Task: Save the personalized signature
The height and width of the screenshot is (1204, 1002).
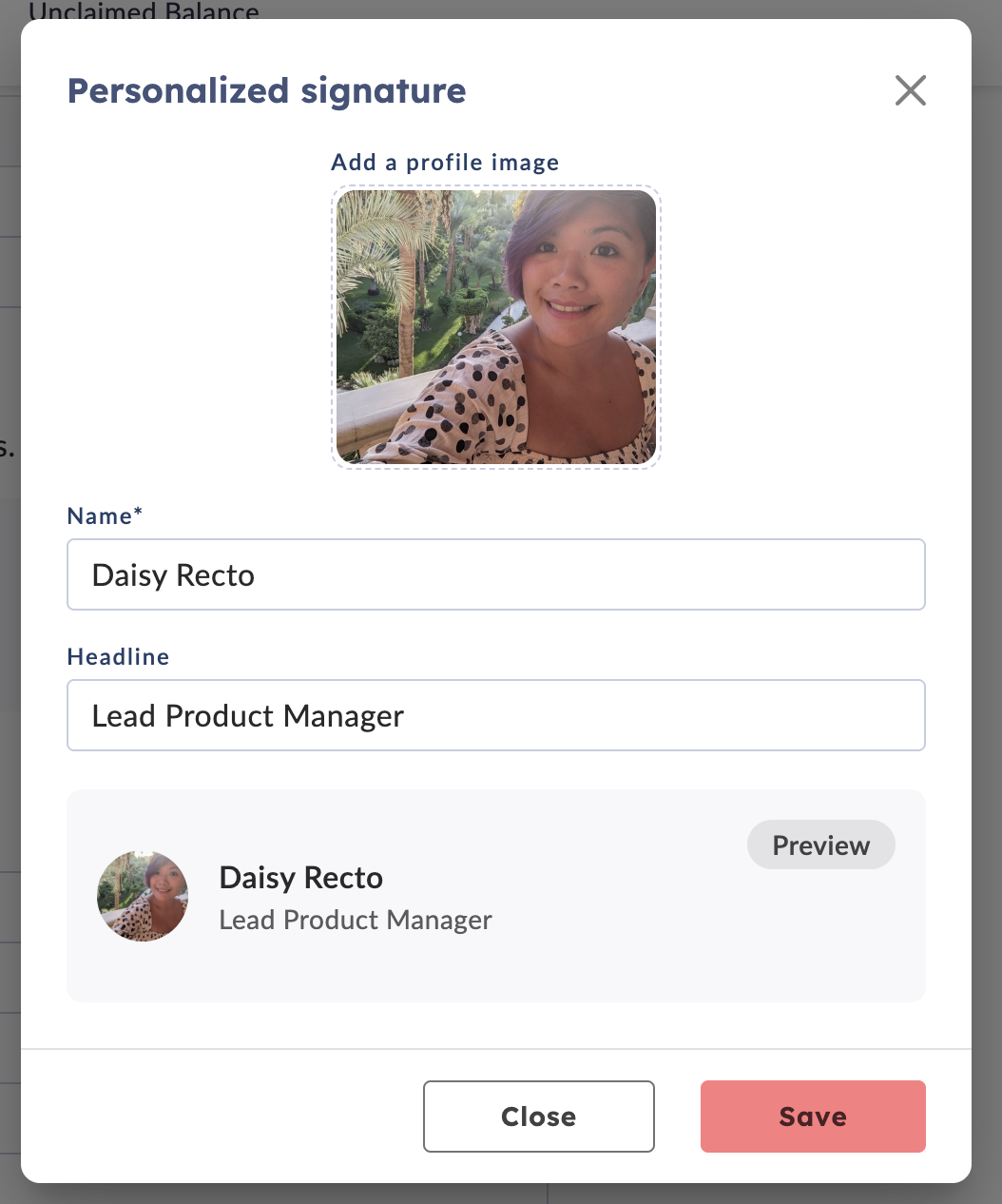Action: tap(813, 1117)
